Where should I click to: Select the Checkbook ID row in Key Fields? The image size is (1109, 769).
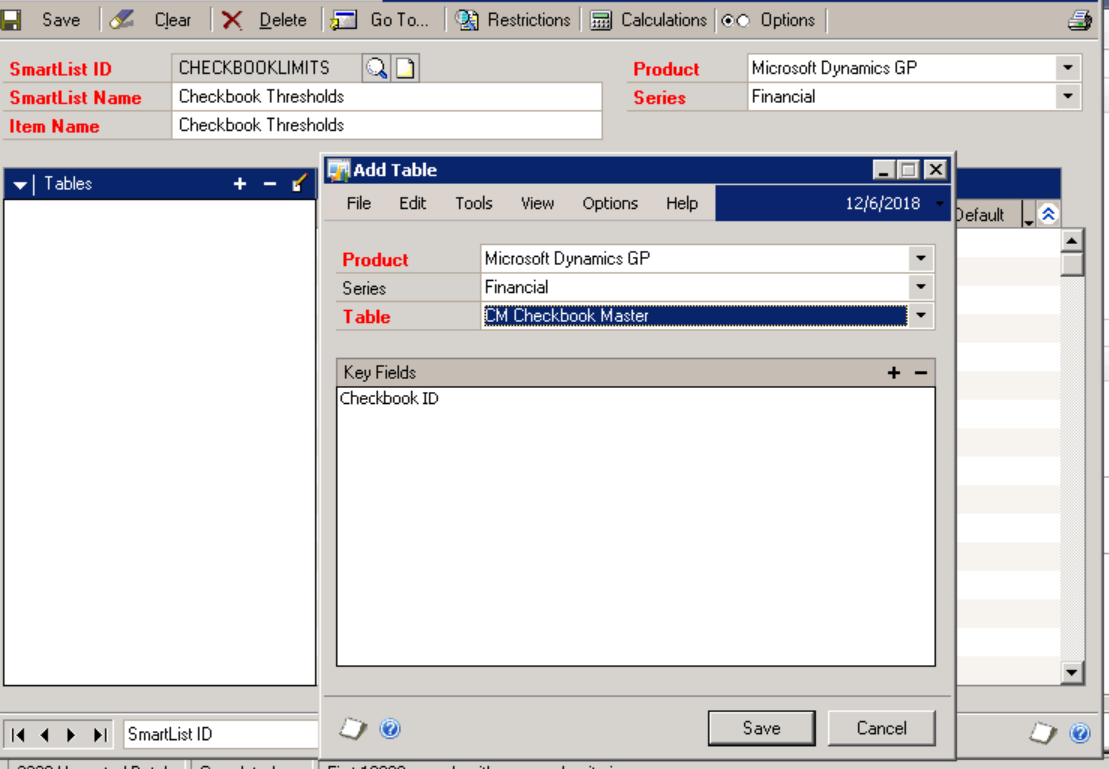point(635,398)
